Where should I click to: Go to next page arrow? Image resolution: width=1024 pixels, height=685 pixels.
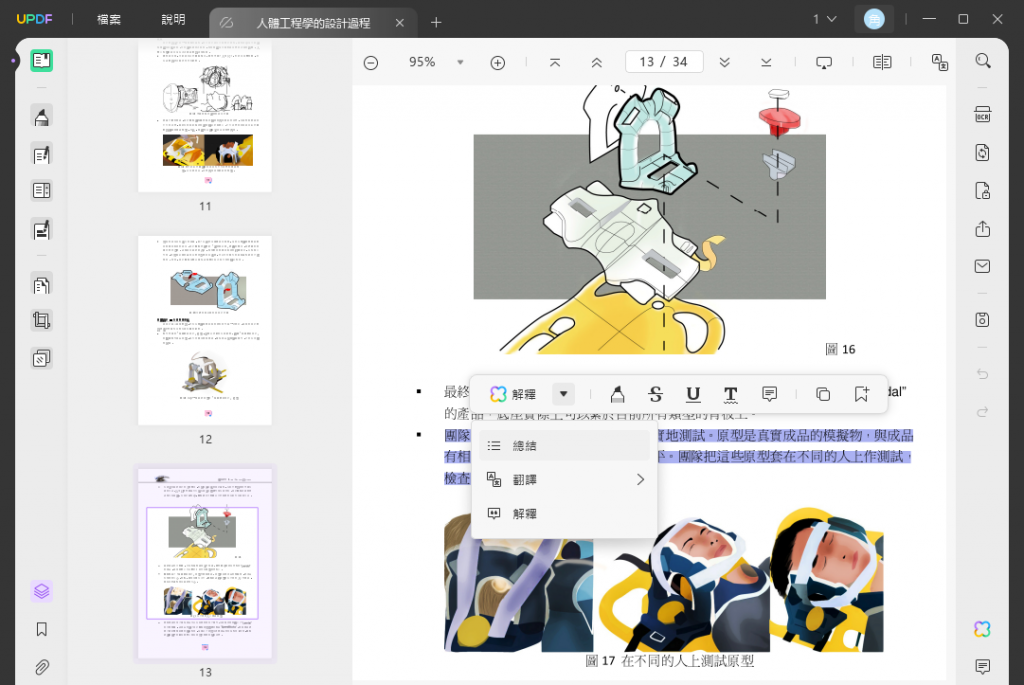(x=724, y=63)
